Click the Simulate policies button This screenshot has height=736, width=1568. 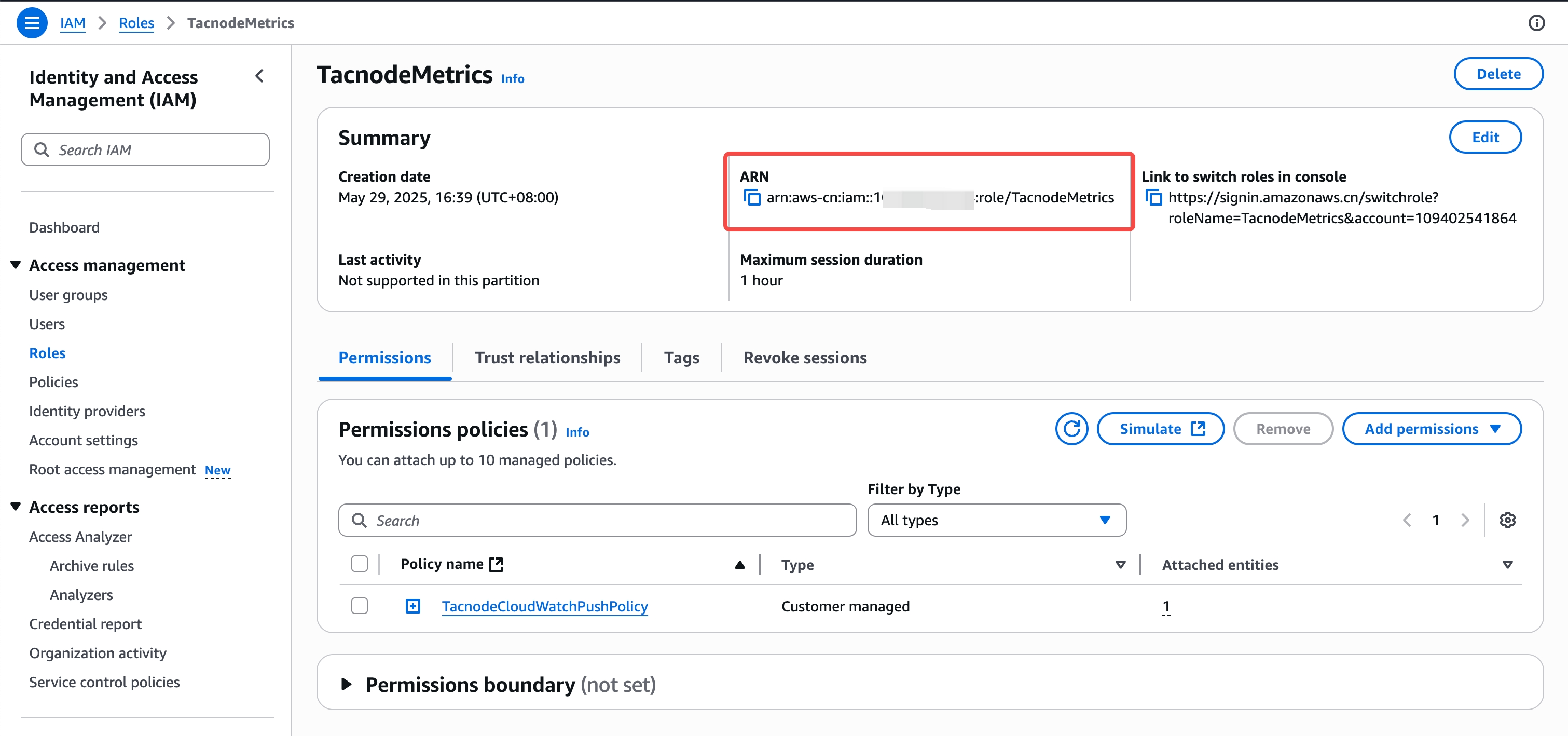click(1160, 429)
